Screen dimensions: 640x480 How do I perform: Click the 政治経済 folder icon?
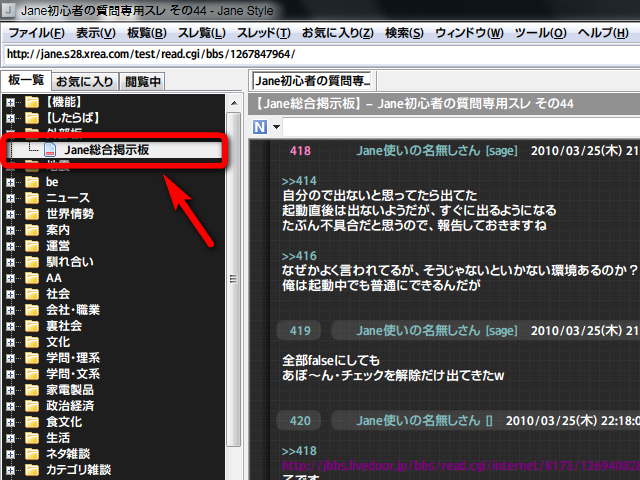(32, 406)
